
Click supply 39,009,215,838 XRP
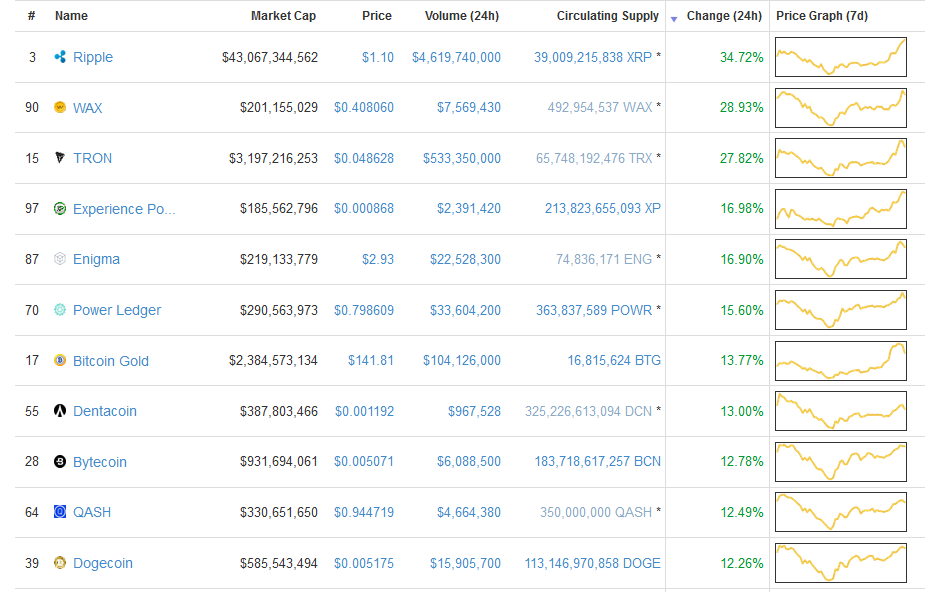coord(593,57)
